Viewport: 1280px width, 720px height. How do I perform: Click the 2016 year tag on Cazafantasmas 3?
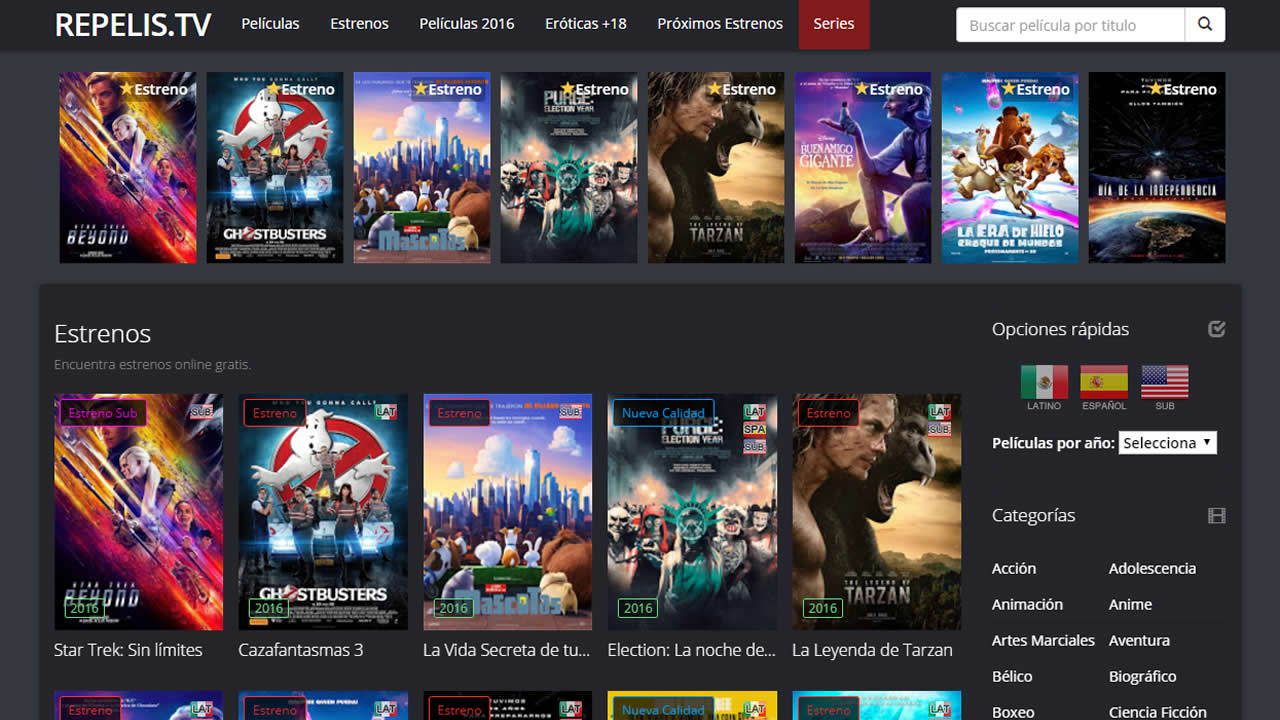(269, 608)
